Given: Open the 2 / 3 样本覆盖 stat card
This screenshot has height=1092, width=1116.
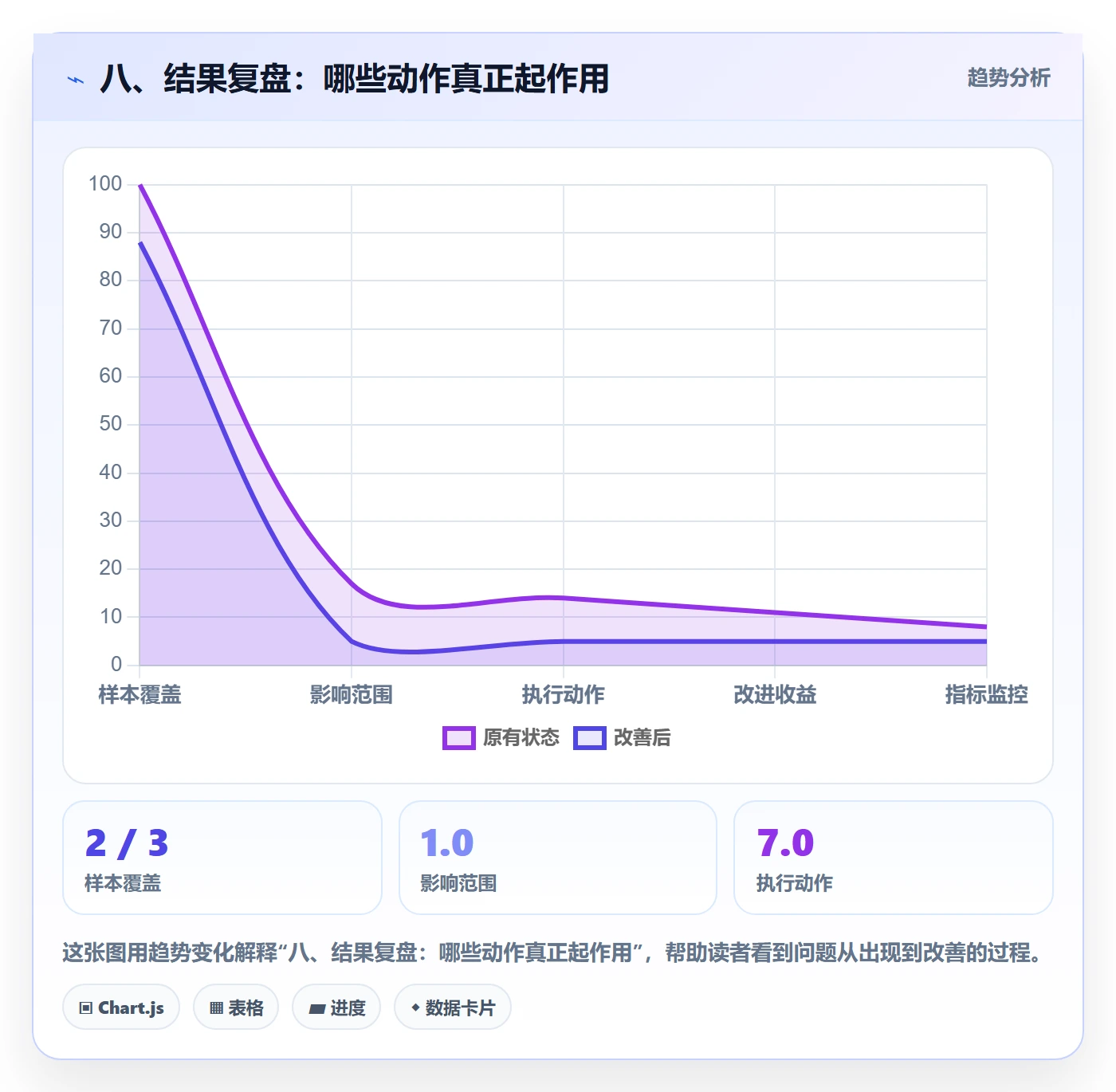Looking at the screenshot, I should pyautogui.click(x=222, y=858).
